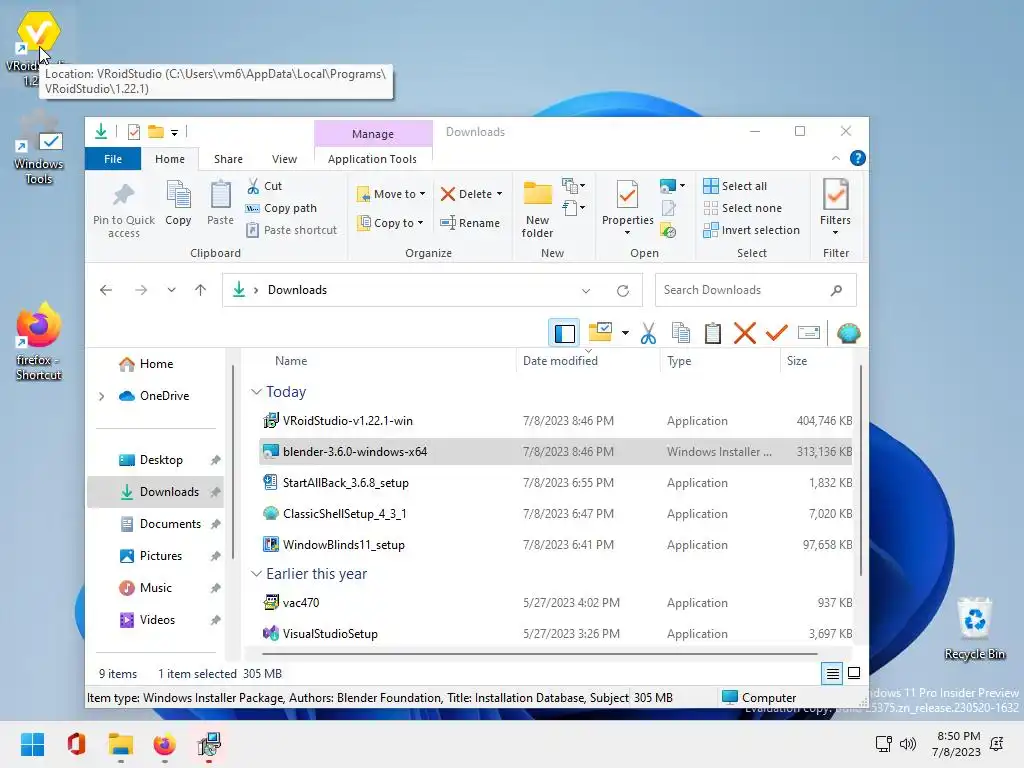Click the Explorer Help question mark icon
Screen dimensions: 1024x768
(857, 158)
